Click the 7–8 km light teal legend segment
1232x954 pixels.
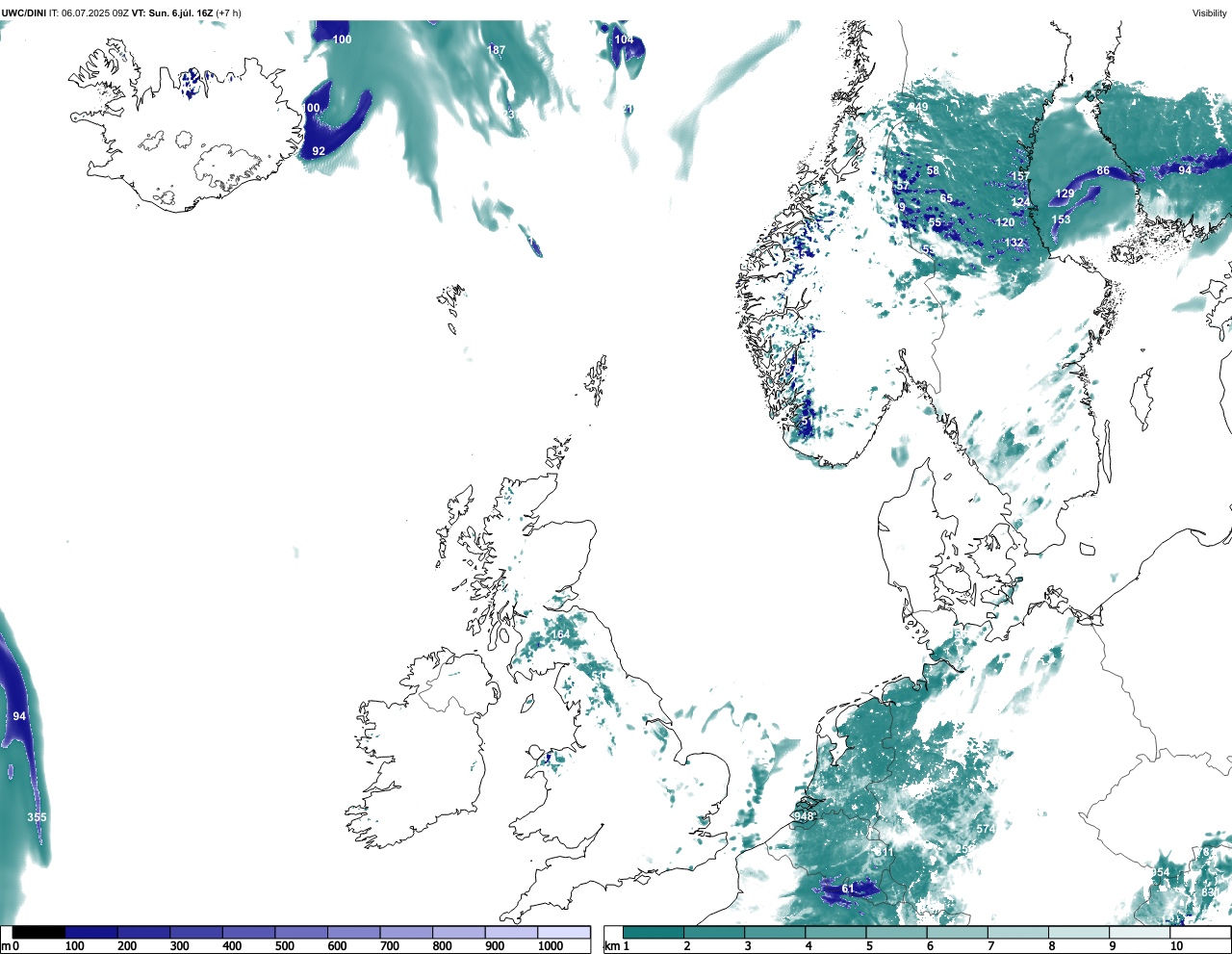[x=1017, y=933]
